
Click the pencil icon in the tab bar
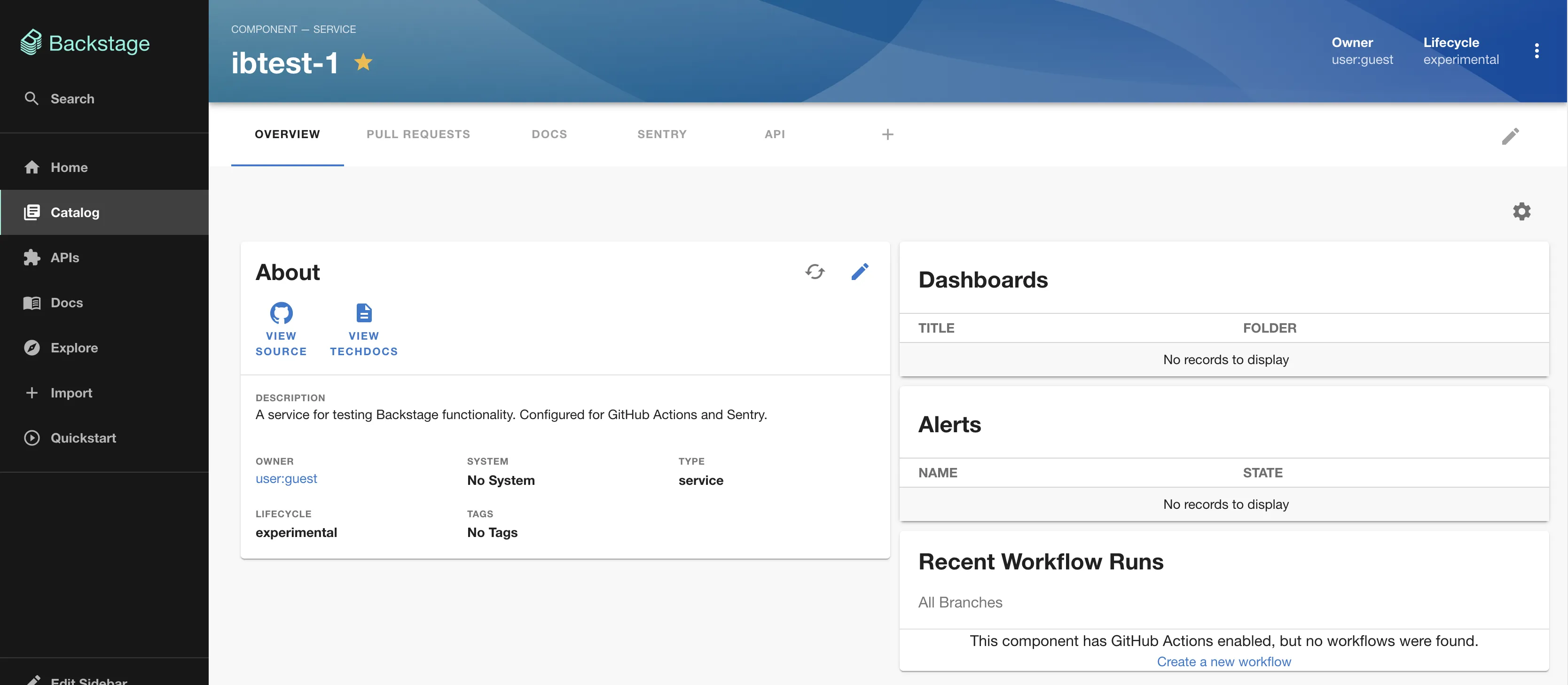point(1510,136)
